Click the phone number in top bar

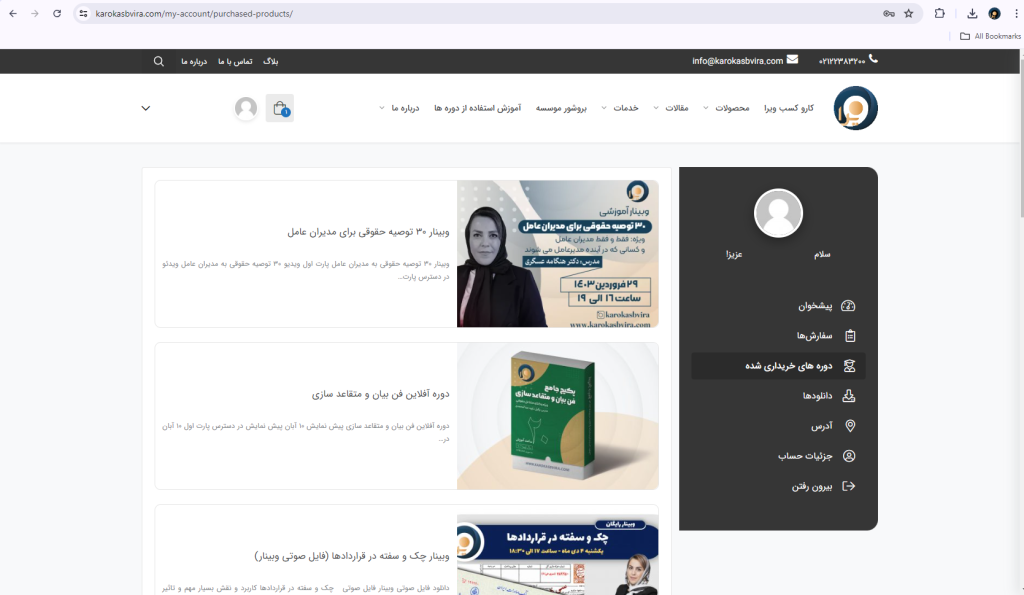pyautogui.click(x=842, y=61)
